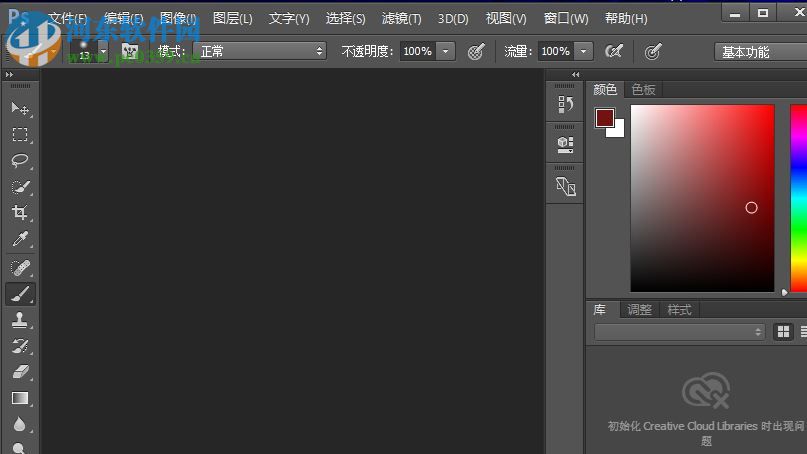Open the brush preset picker arrow

point(103,51)
